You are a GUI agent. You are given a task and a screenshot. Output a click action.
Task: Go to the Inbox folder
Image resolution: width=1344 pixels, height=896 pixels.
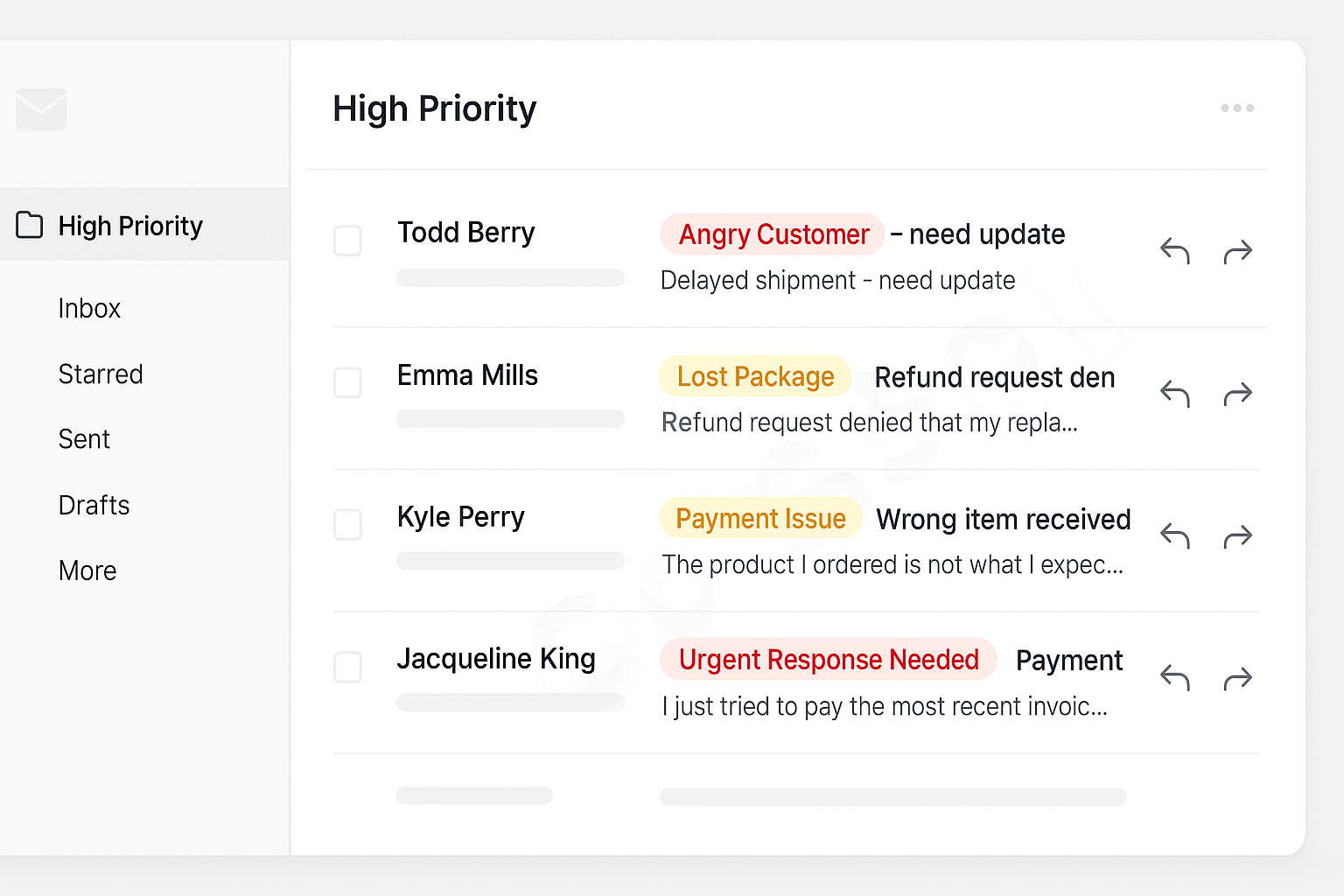click(x=89, y=308)
